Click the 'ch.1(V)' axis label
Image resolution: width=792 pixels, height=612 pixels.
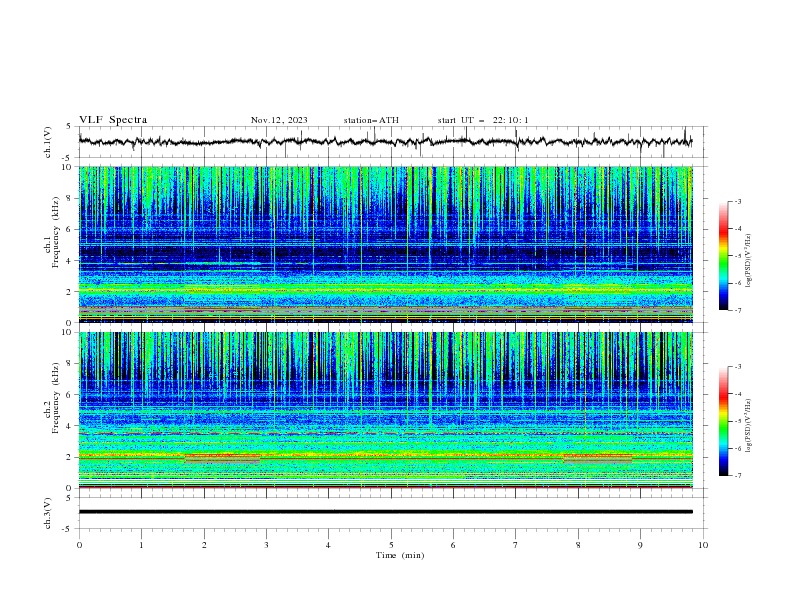(48, 142)
